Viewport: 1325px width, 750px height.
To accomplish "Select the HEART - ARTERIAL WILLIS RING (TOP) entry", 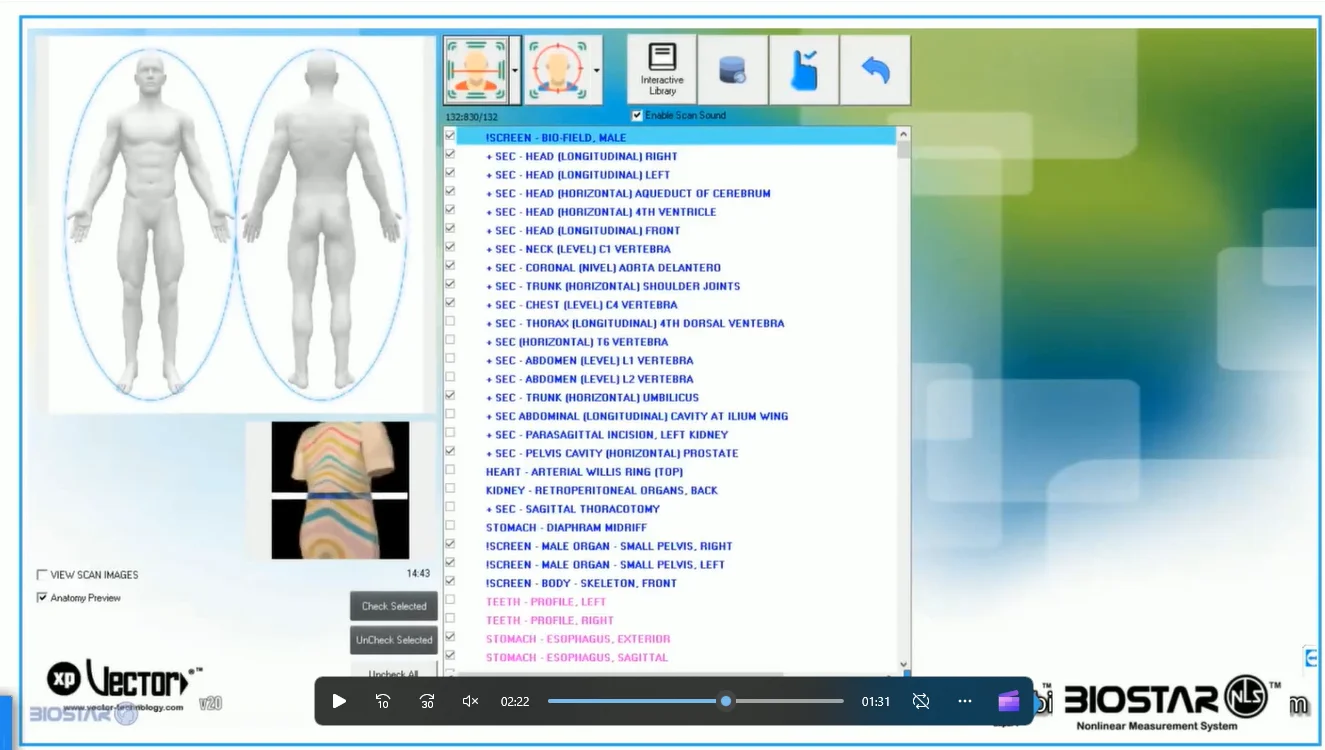I will pyautogui.click(x=584, y=472).
